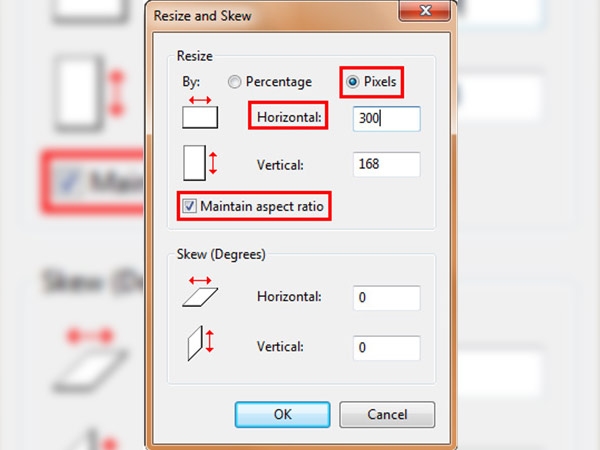This screenshot has width=600, height=450.
Task: Click into the Skew Horizontal degrees field
Action: [x=386, y=298]
